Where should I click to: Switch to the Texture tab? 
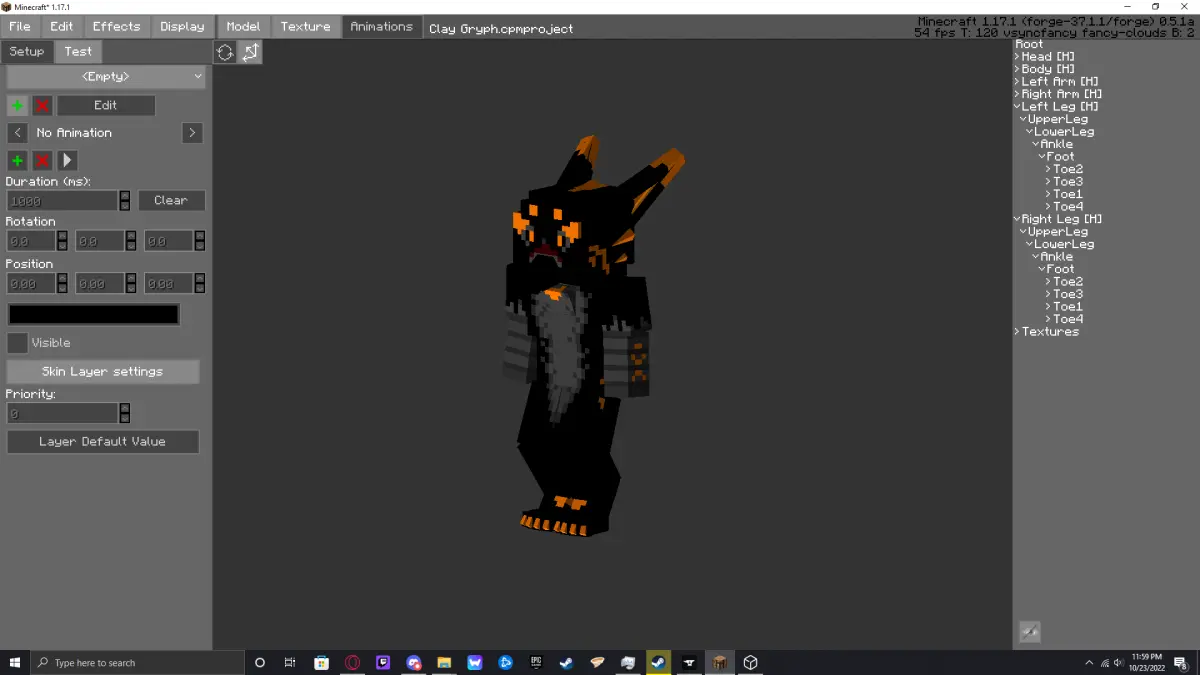pos(305,27)
